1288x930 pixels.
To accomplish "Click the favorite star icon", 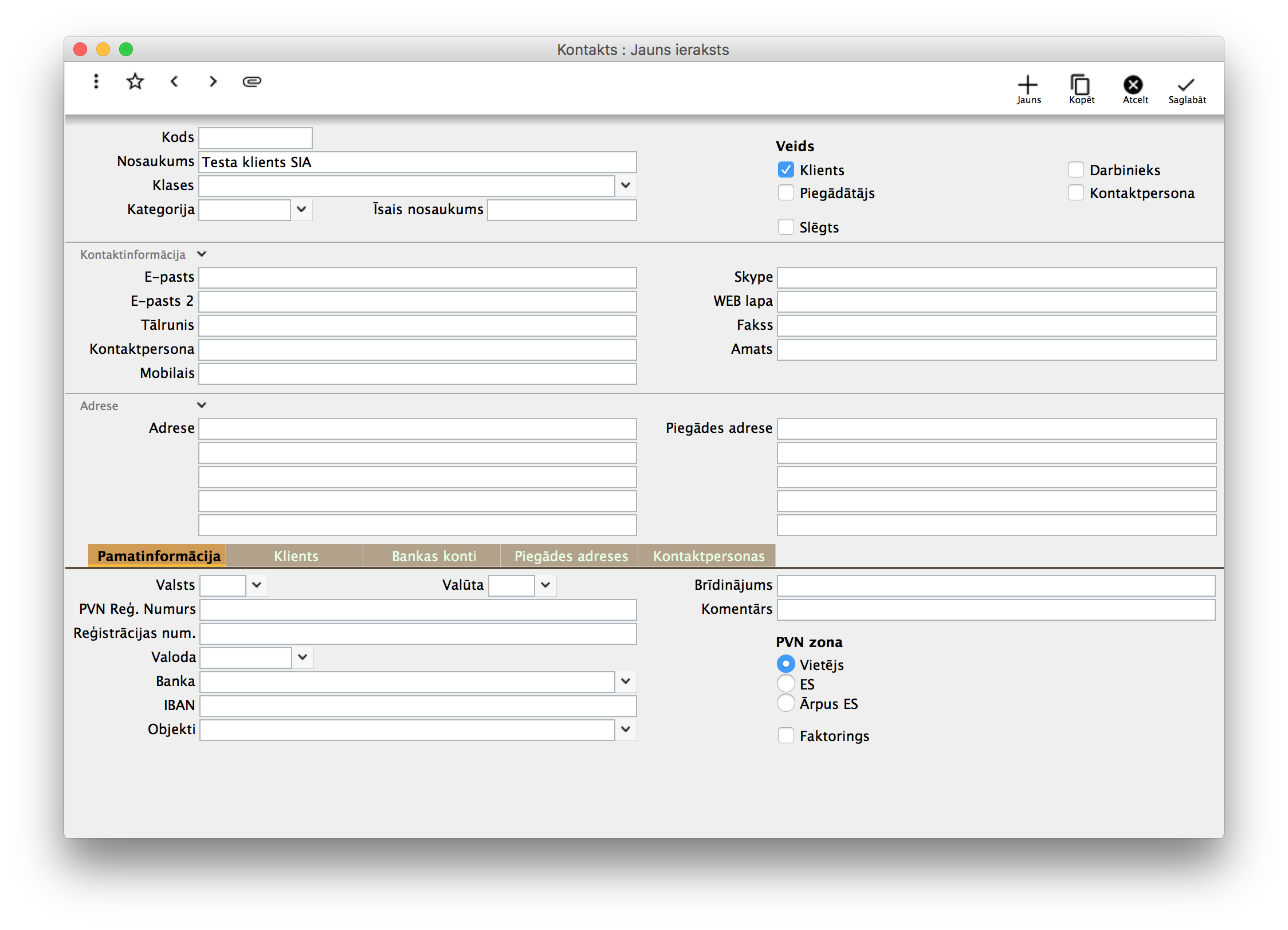I will [x=135, y=81].
